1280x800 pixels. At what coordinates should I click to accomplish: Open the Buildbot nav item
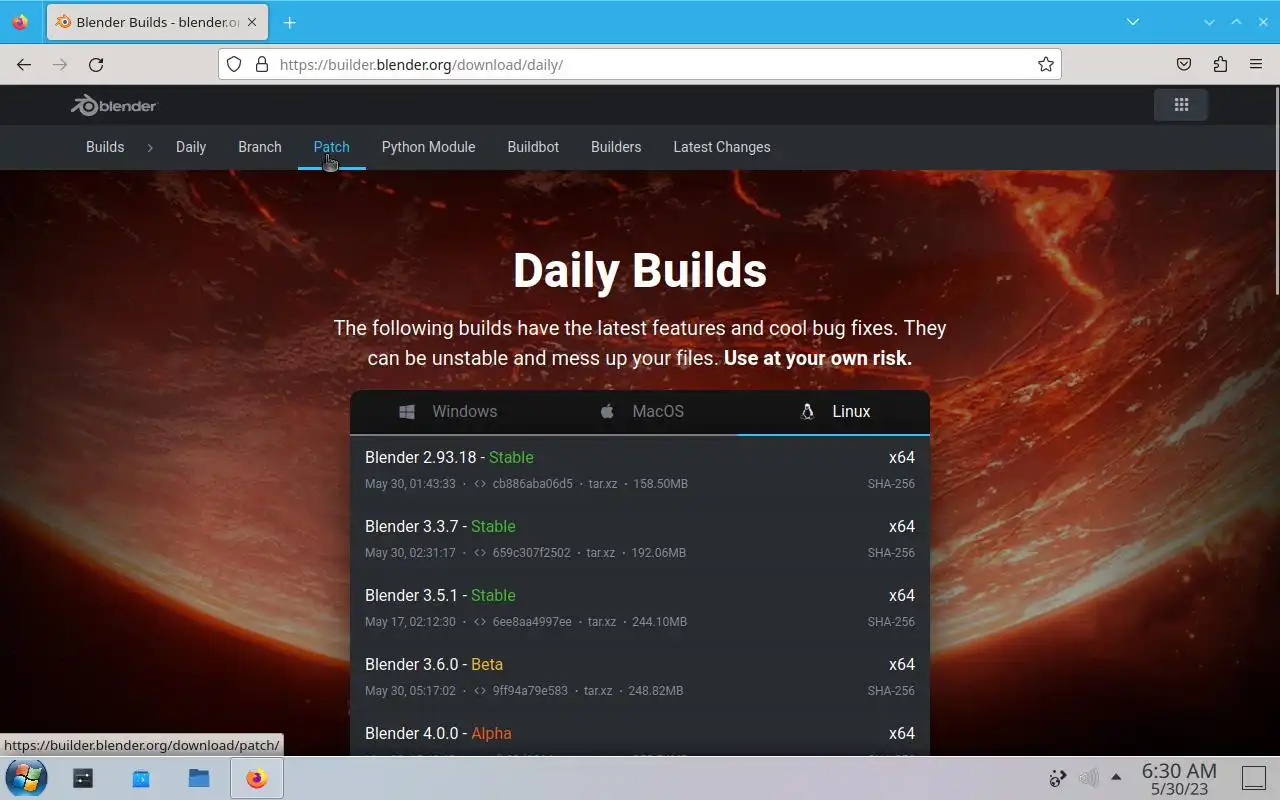pos(533,147)
